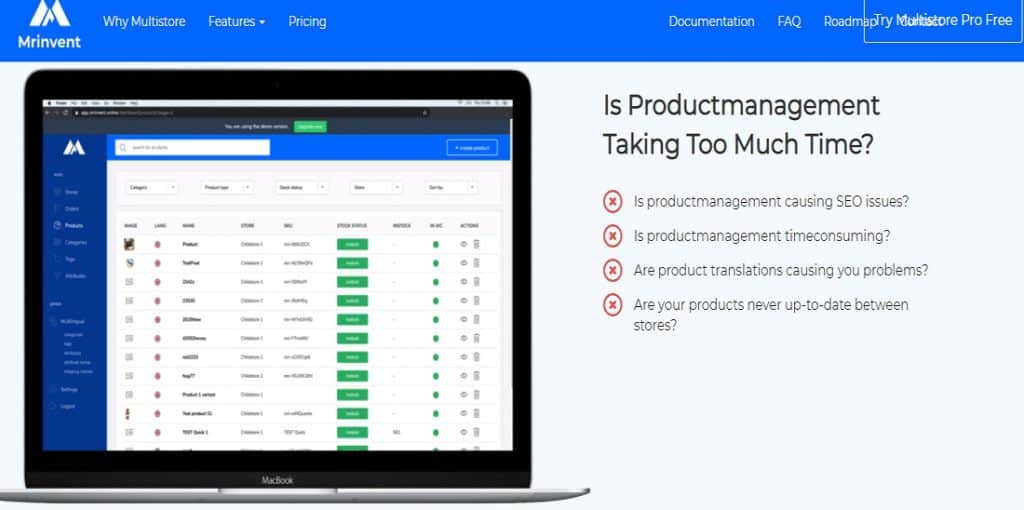
Task: Open the Why Multistore page
Action: [x=144, y=22]
